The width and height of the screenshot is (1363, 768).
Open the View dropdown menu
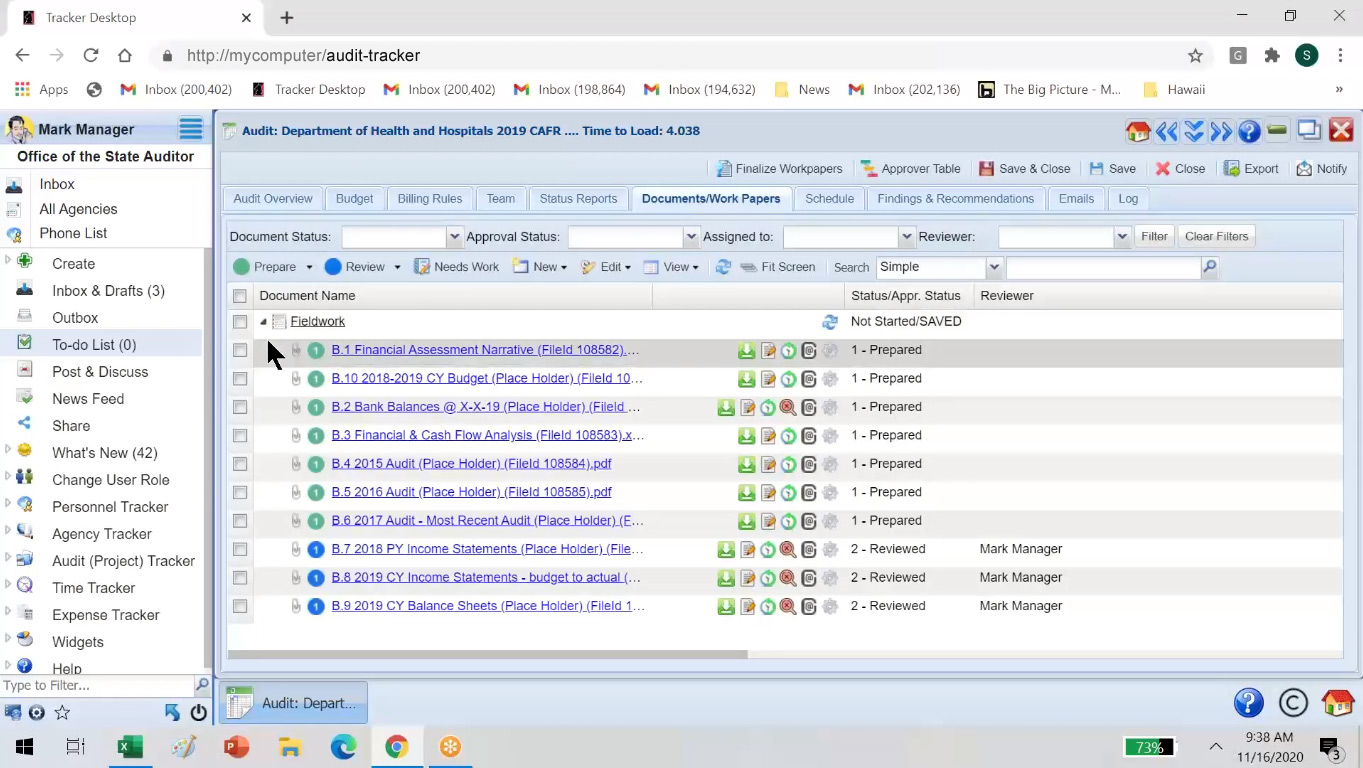click(x=671, y=267)
